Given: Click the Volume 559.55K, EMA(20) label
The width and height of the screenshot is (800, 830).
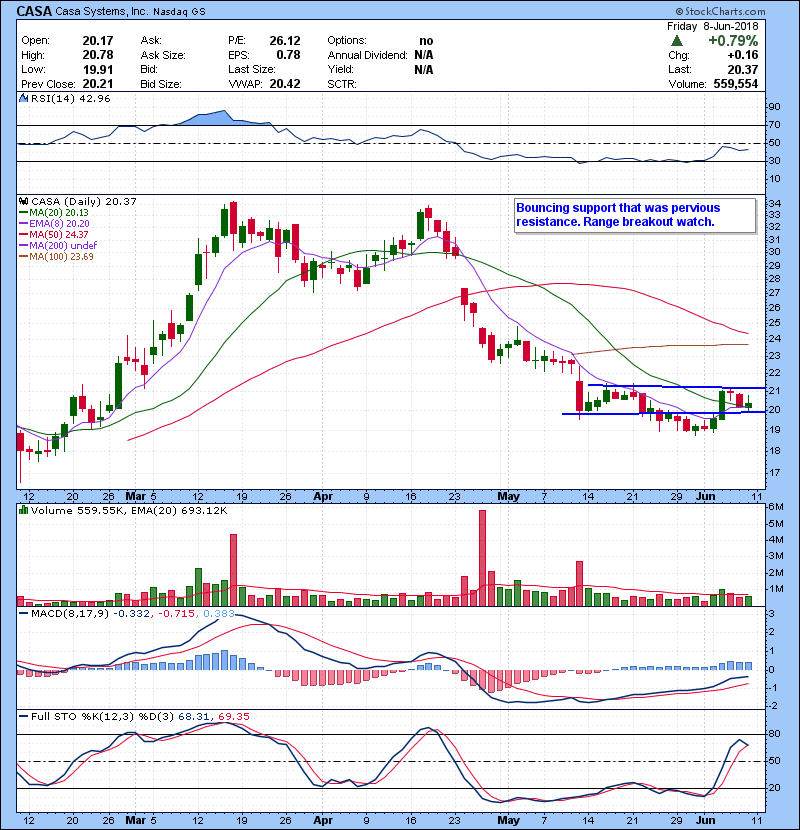Looking at the screenshot, I should [129, 510].
